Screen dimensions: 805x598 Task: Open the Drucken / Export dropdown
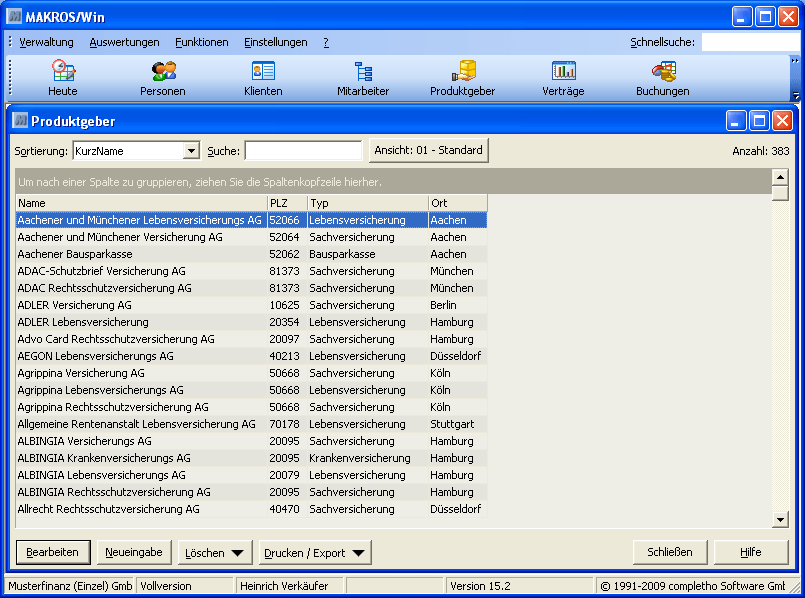[315, 553]
